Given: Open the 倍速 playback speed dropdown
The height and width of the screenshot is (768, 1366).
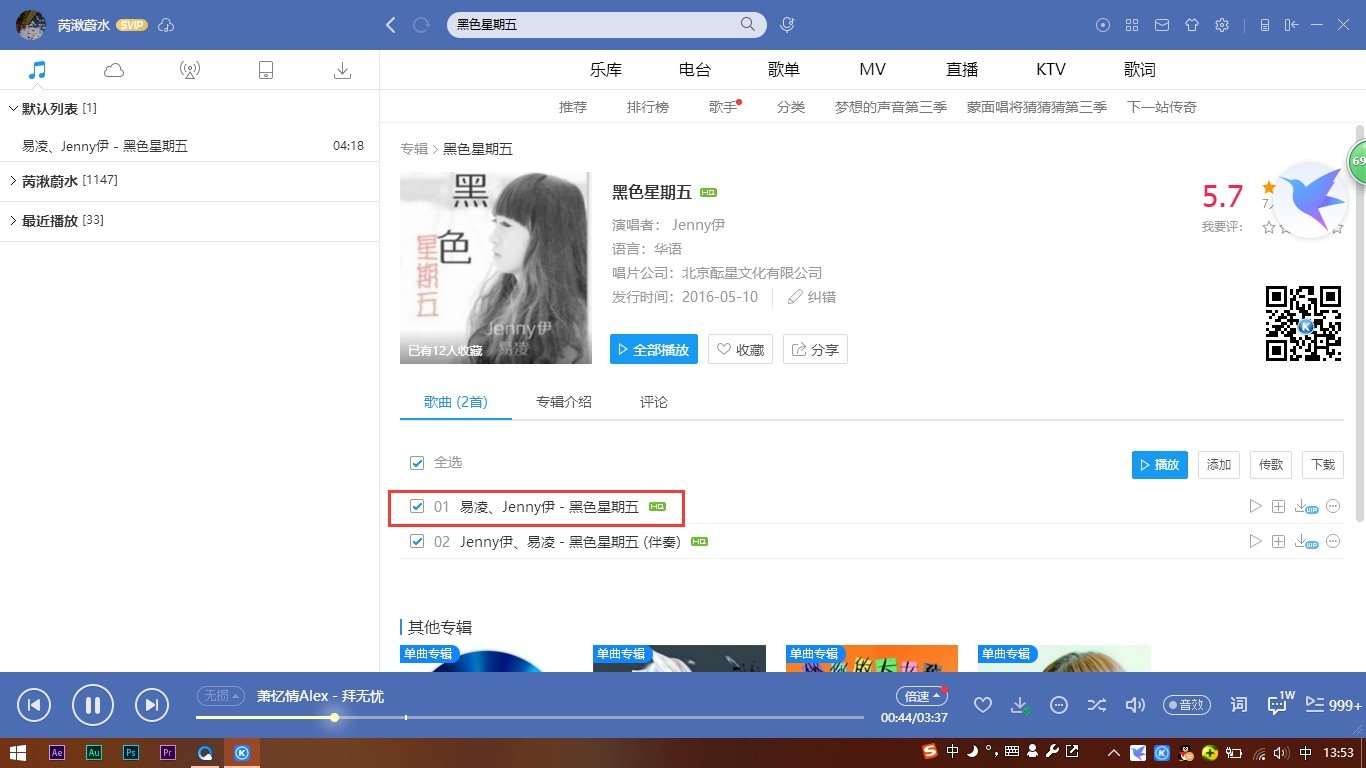Looking at the screenshot, I should pyautogui.click(x=921, y=696).
